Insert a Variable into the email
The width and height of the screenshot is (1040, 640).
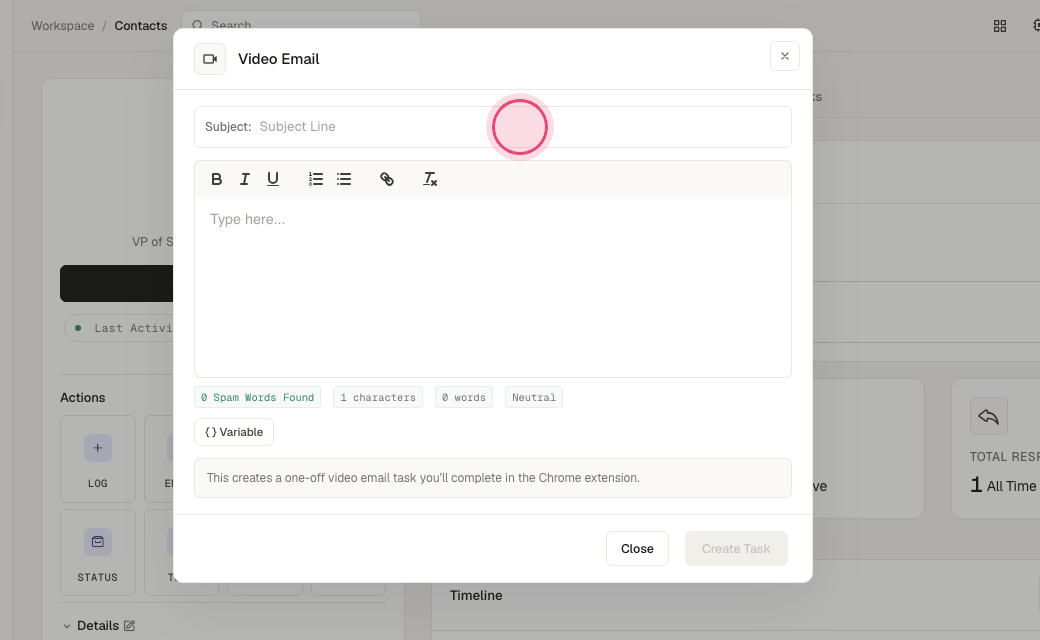pyautogui.click(x=234, y=432)
